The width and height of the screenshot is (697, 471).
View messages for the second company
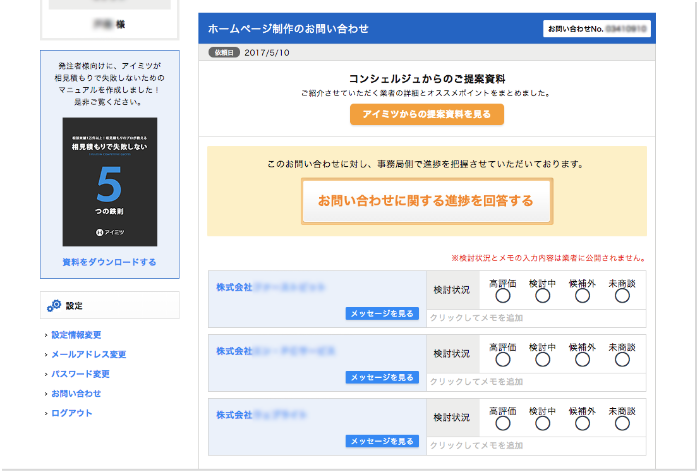click(382, 378)
